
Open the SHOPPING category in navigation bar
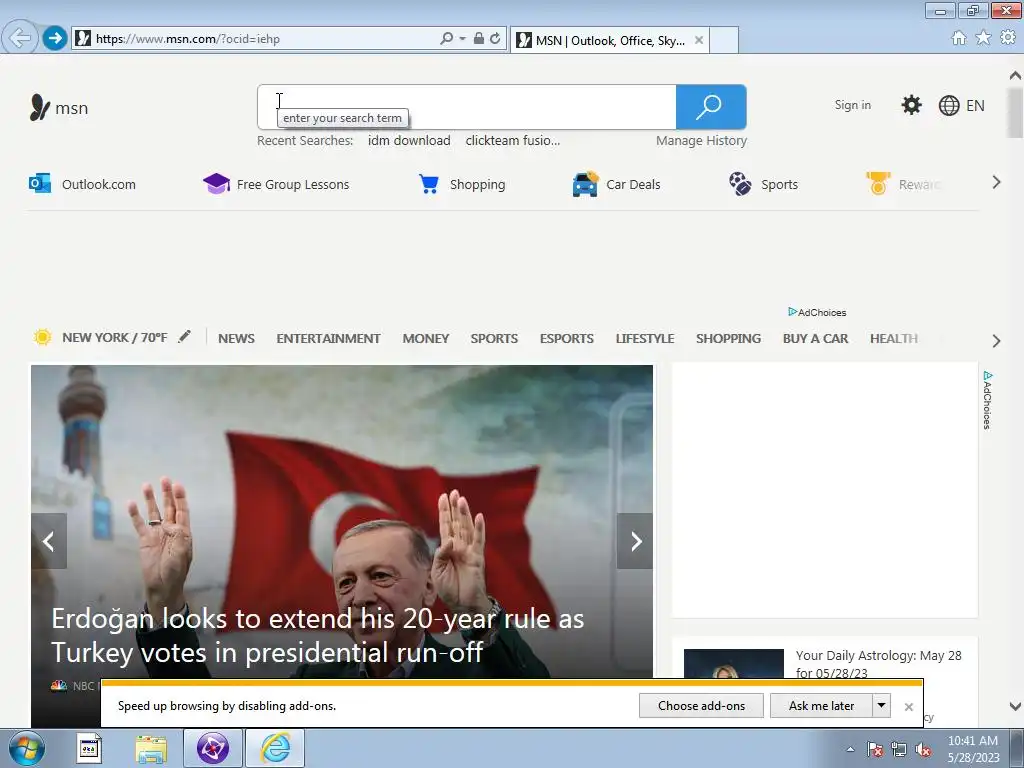click(728, 338)
